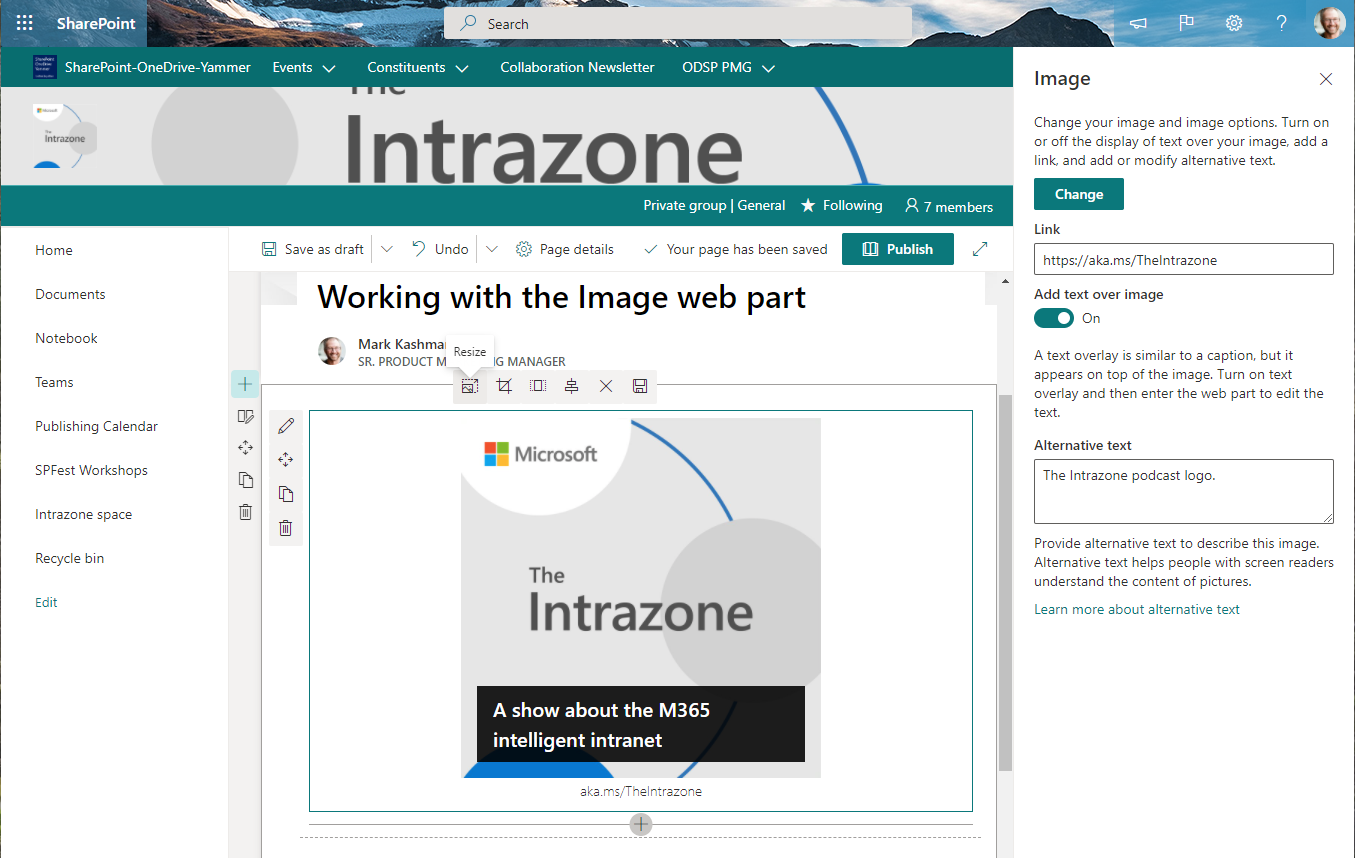Click Mark Kashman's author avatar

pyautogui.click(x=332, y=351)
